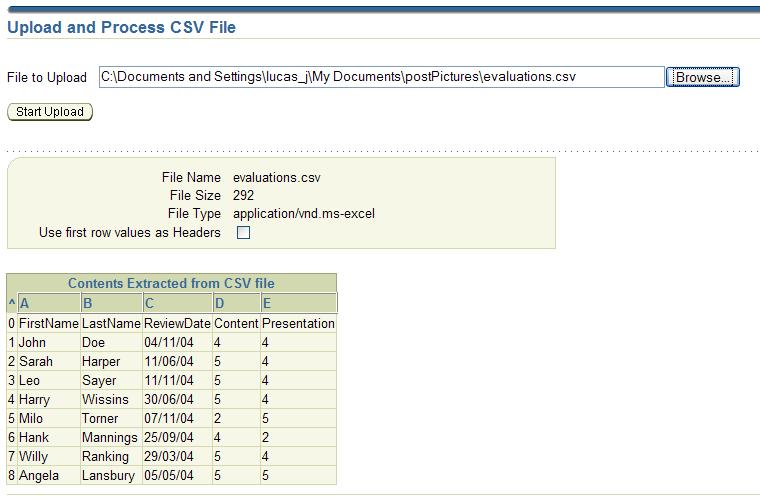Sort by column C header

149,303
